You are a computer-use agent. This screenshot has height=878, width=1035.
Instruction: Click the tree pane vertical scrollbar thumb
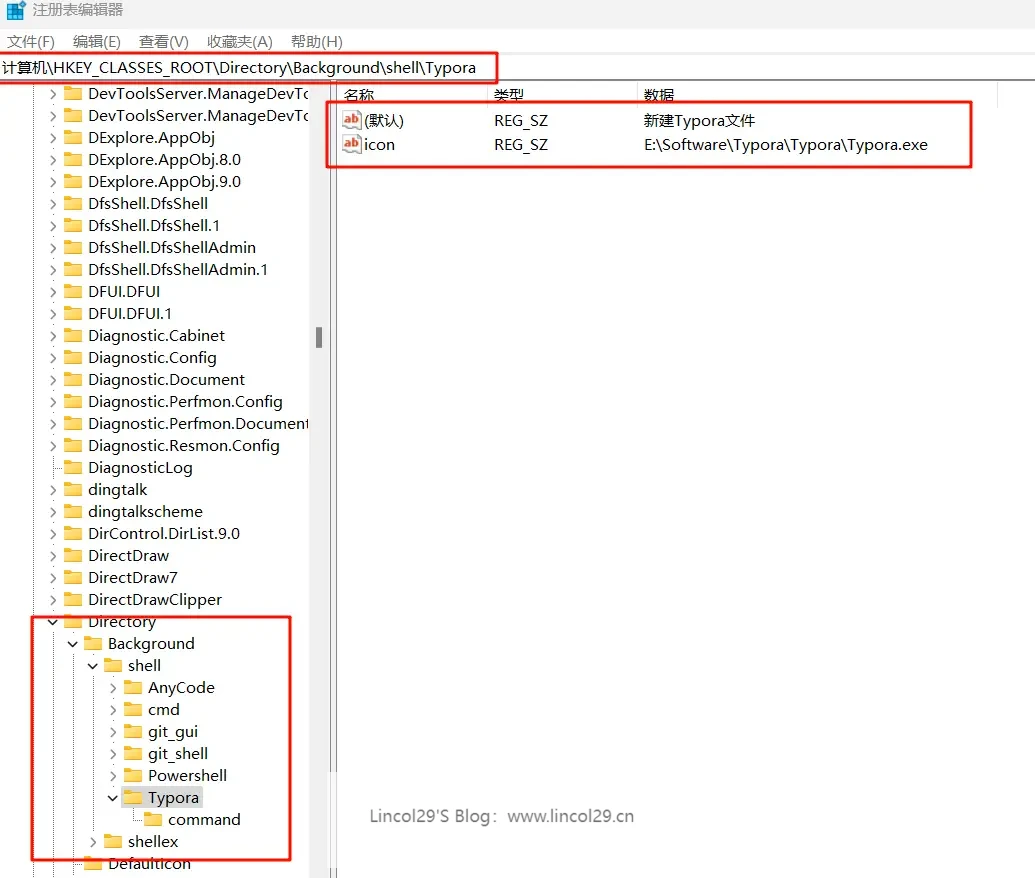coord(319,337)
